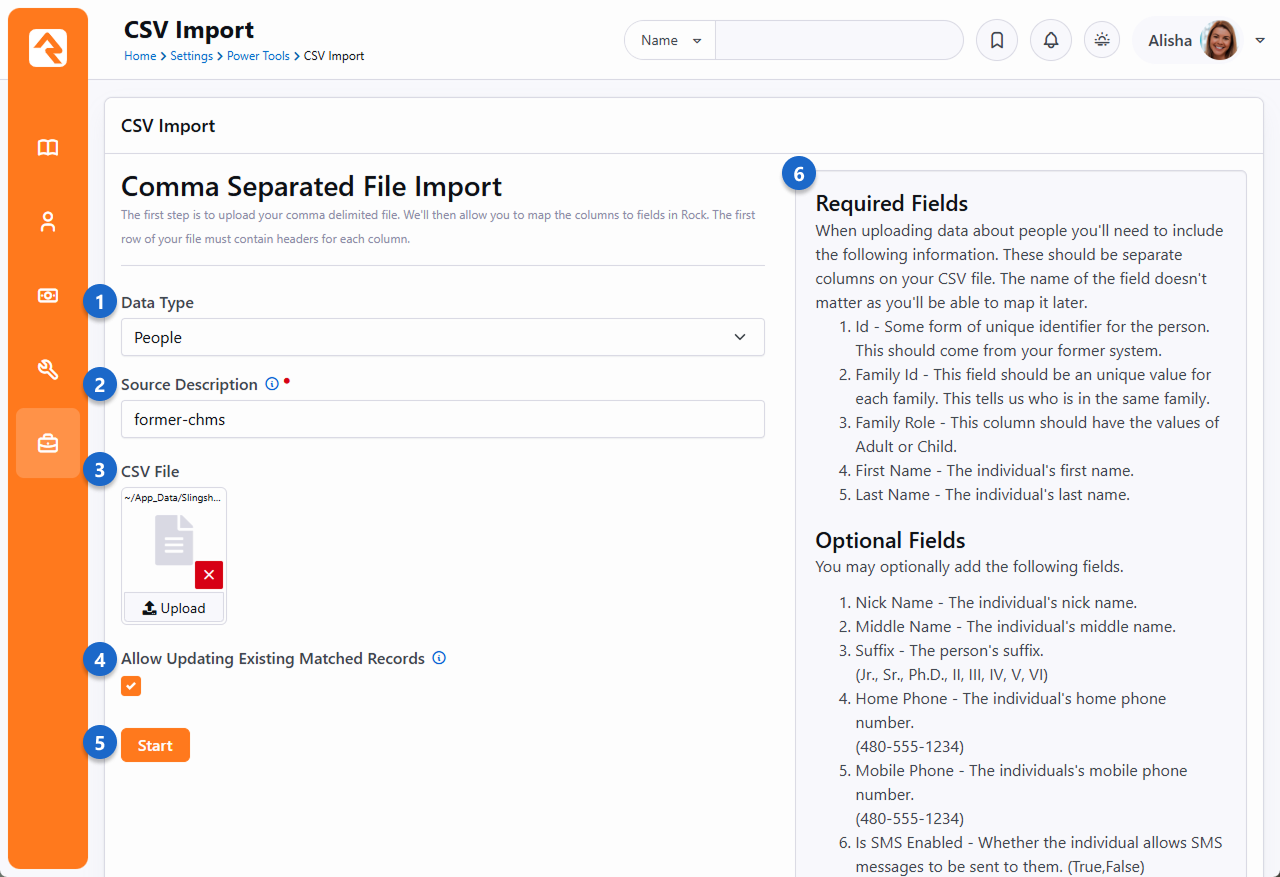Go to Settings in breadcrumb
This screenshot has height=877, width=1280.
click(191, 56)
